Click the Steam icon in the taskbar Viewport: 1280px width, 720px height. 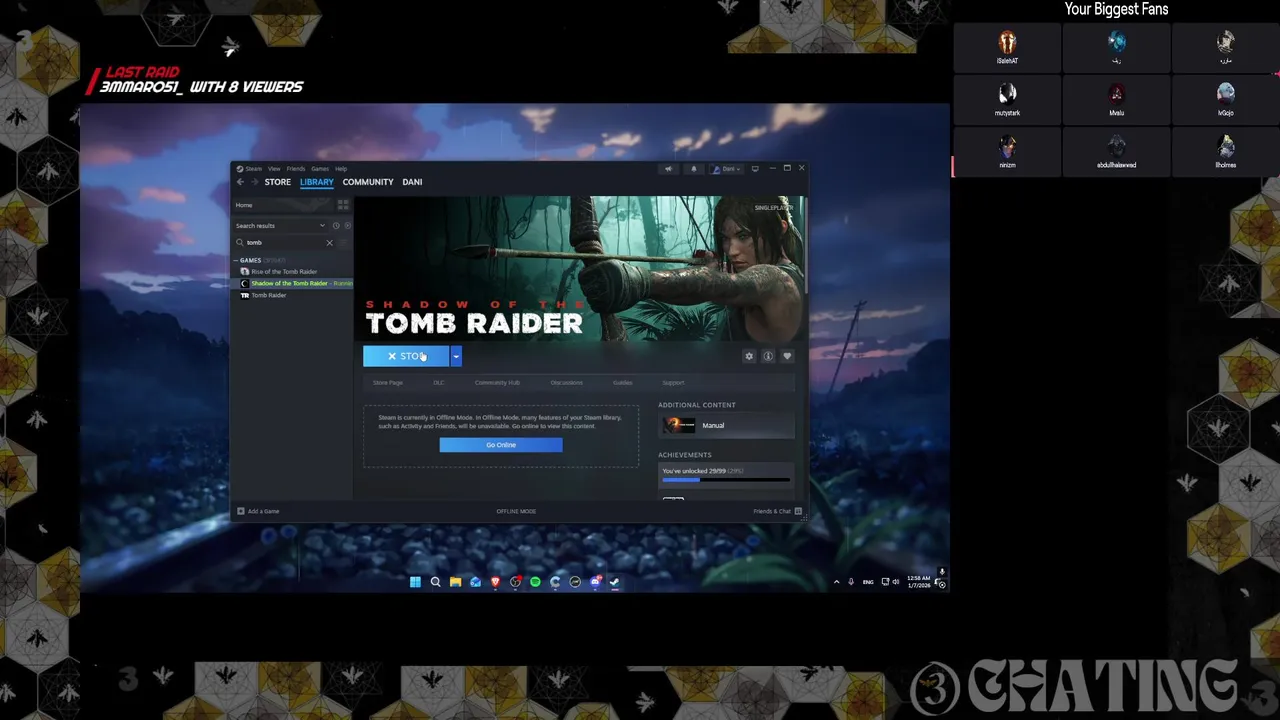tap(615, 582)
